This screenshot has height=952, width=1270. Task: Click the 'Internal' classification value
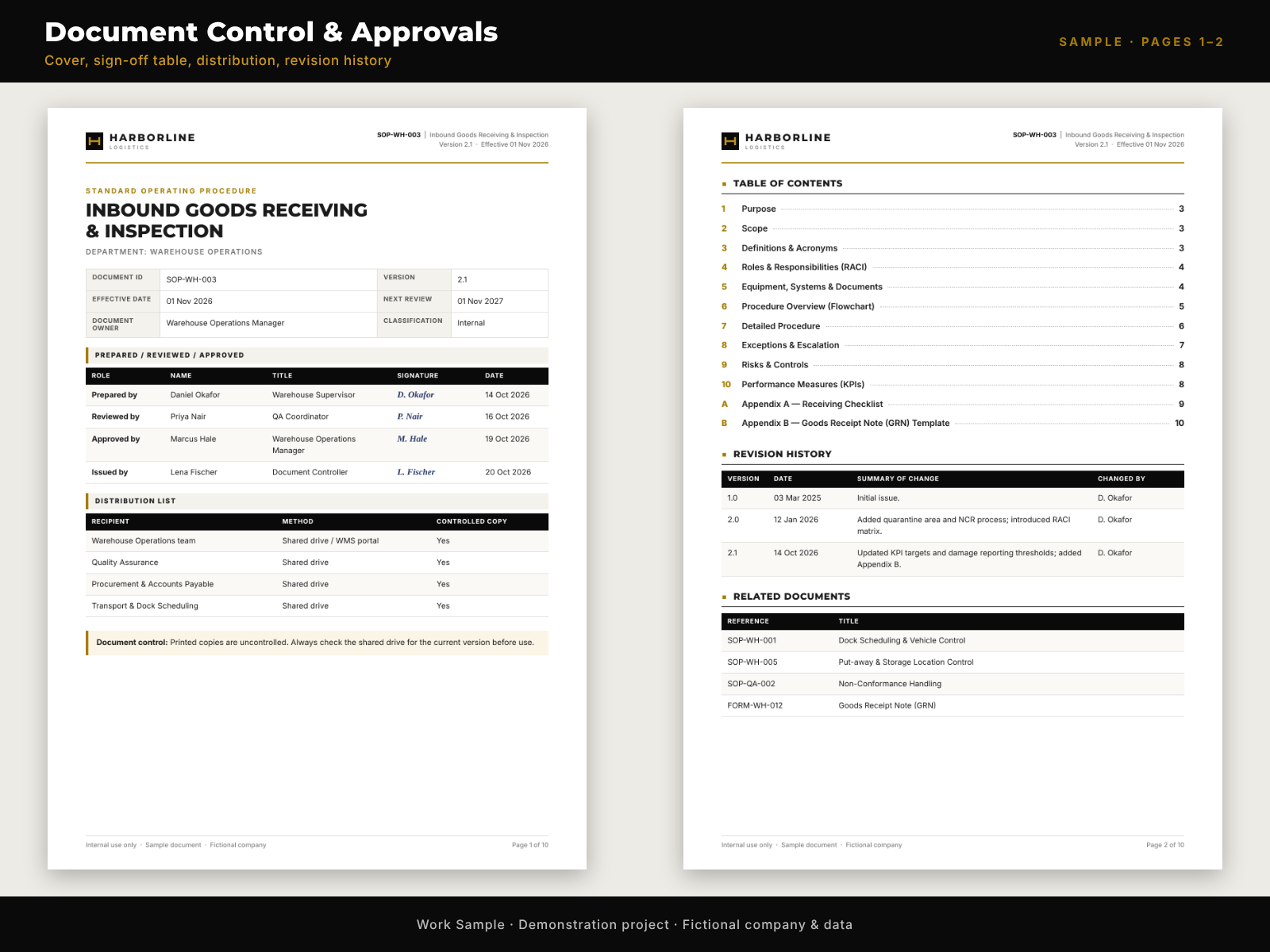click(x=499, y=324)
